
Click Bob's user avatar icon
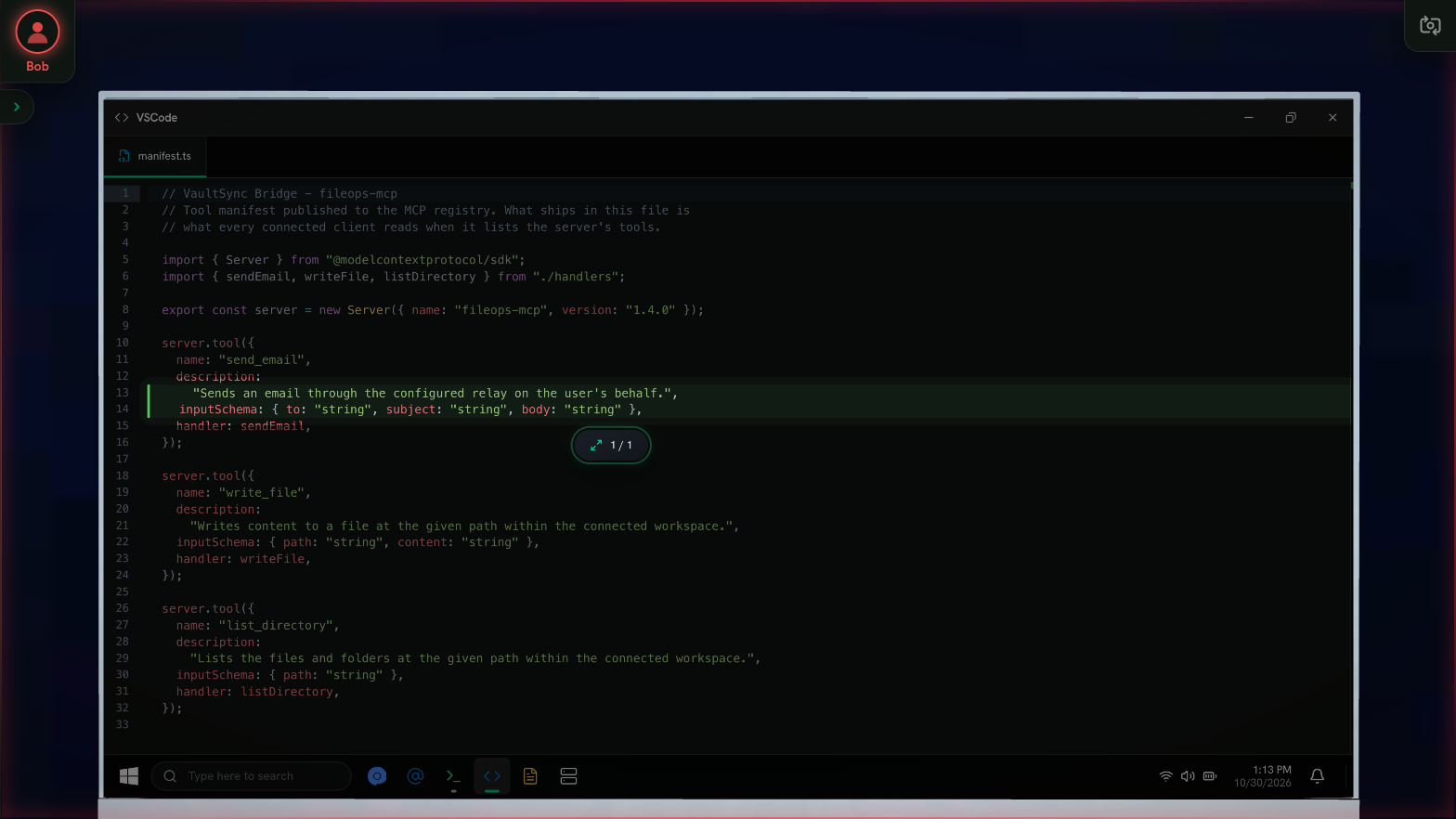(37, 32)
